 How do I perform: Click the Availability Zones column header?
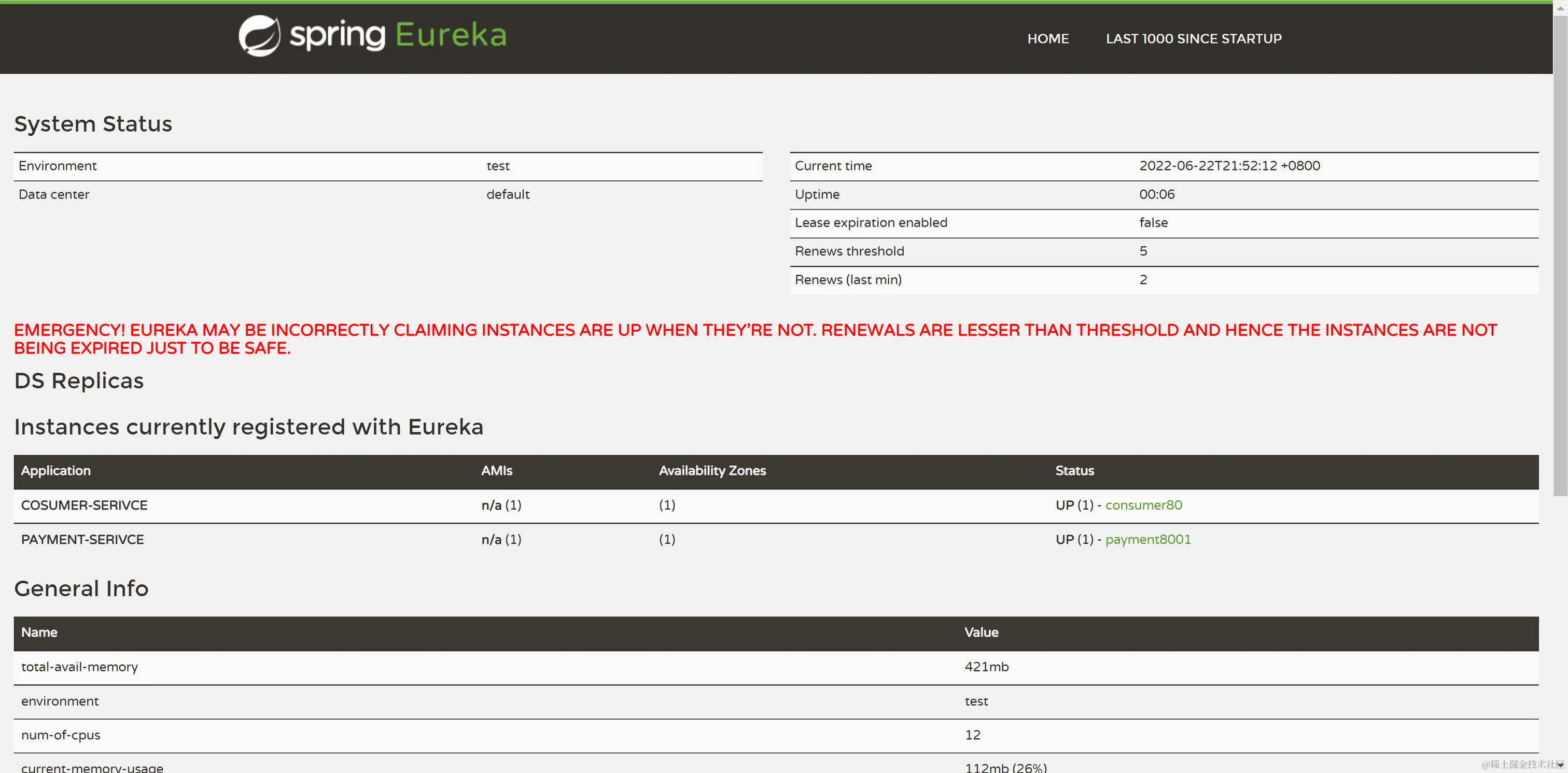coord(712,471)
